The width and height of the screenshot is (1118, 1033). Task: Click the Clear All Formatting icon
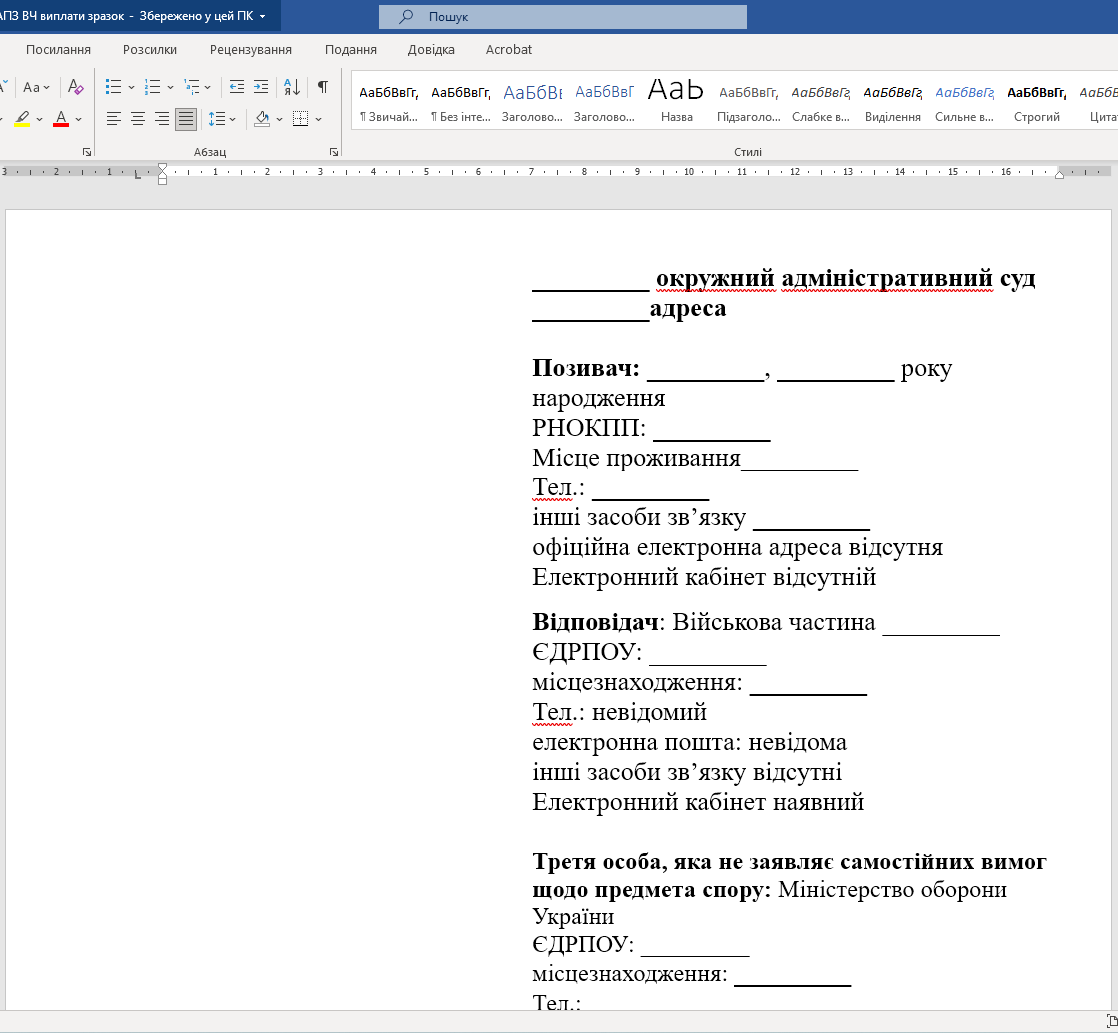(x=76, y=87)
